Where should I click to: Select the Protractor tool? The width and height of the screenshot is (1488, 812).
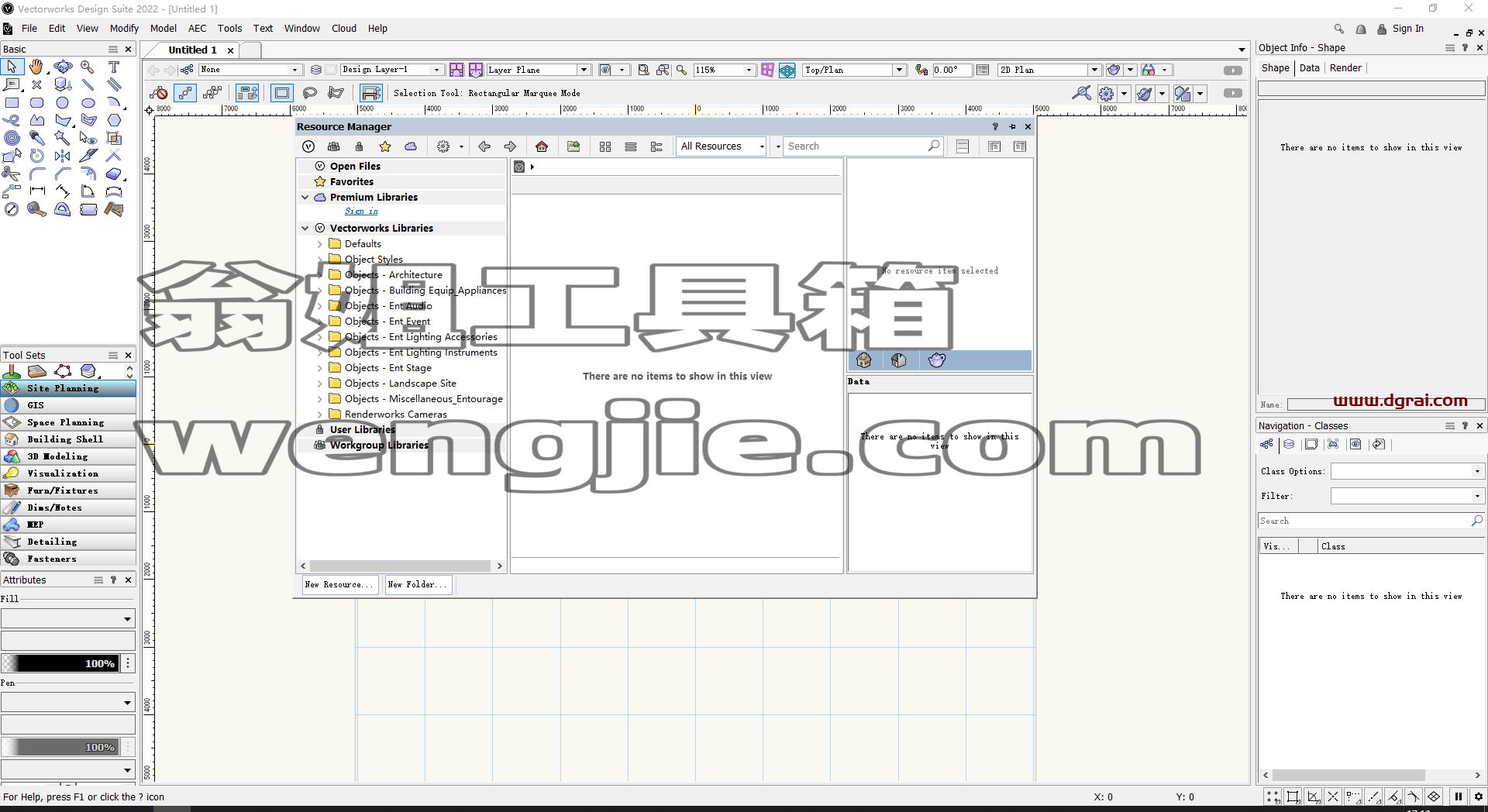(x=63, y=209)
